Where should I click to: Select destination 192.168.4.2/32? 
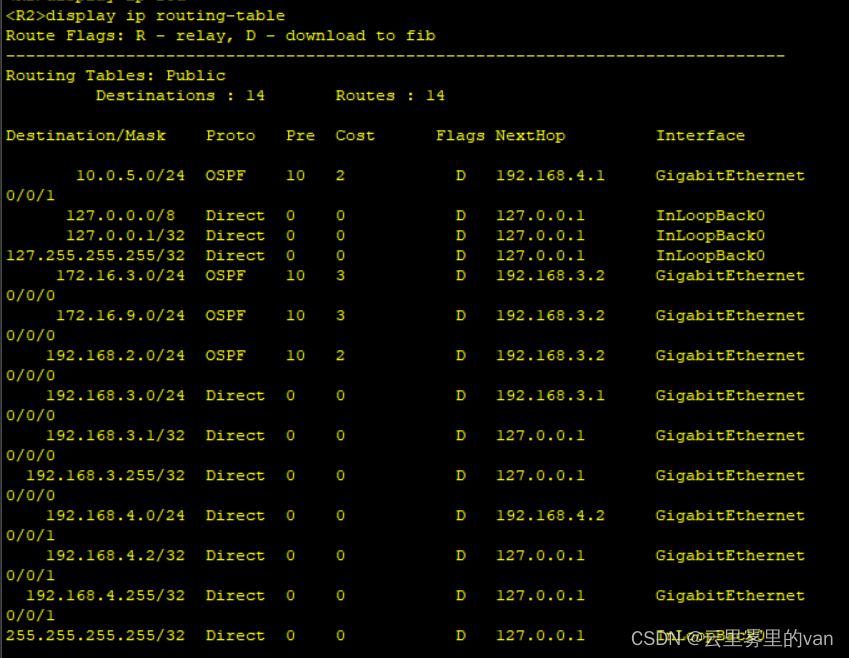115,556
